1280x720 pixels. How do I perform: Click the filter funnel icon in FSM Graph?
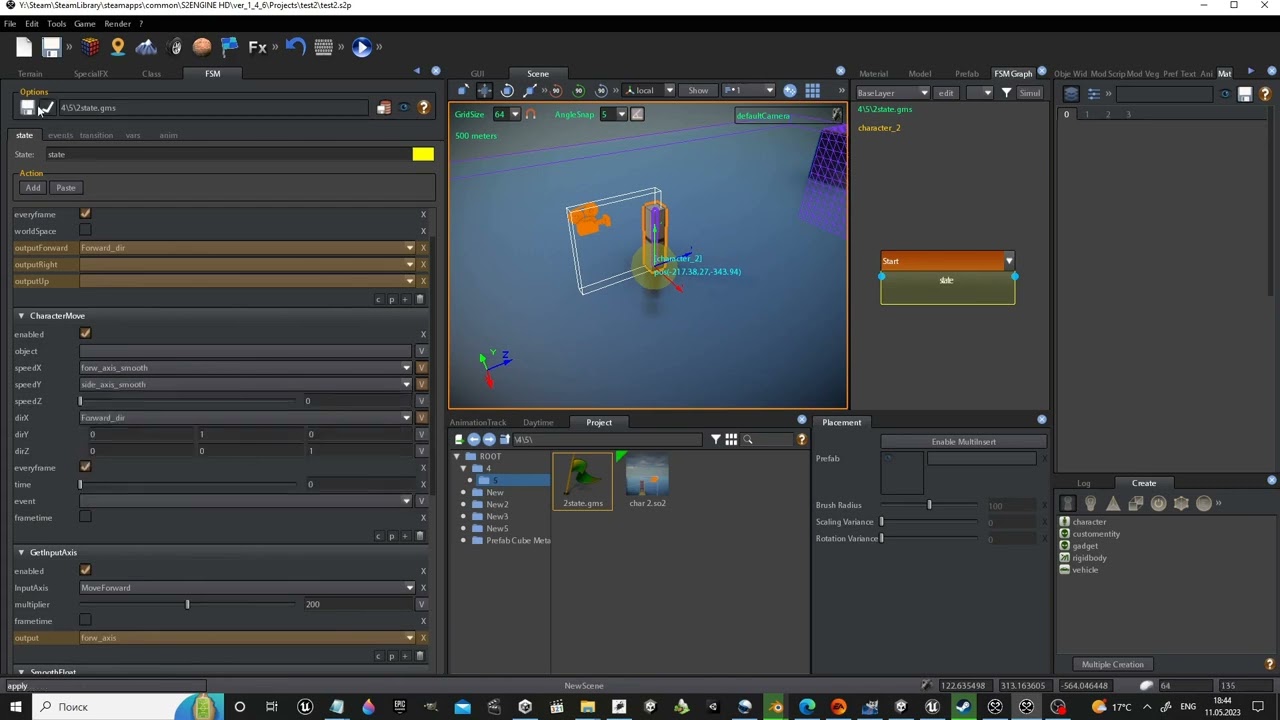[1007, 92]
